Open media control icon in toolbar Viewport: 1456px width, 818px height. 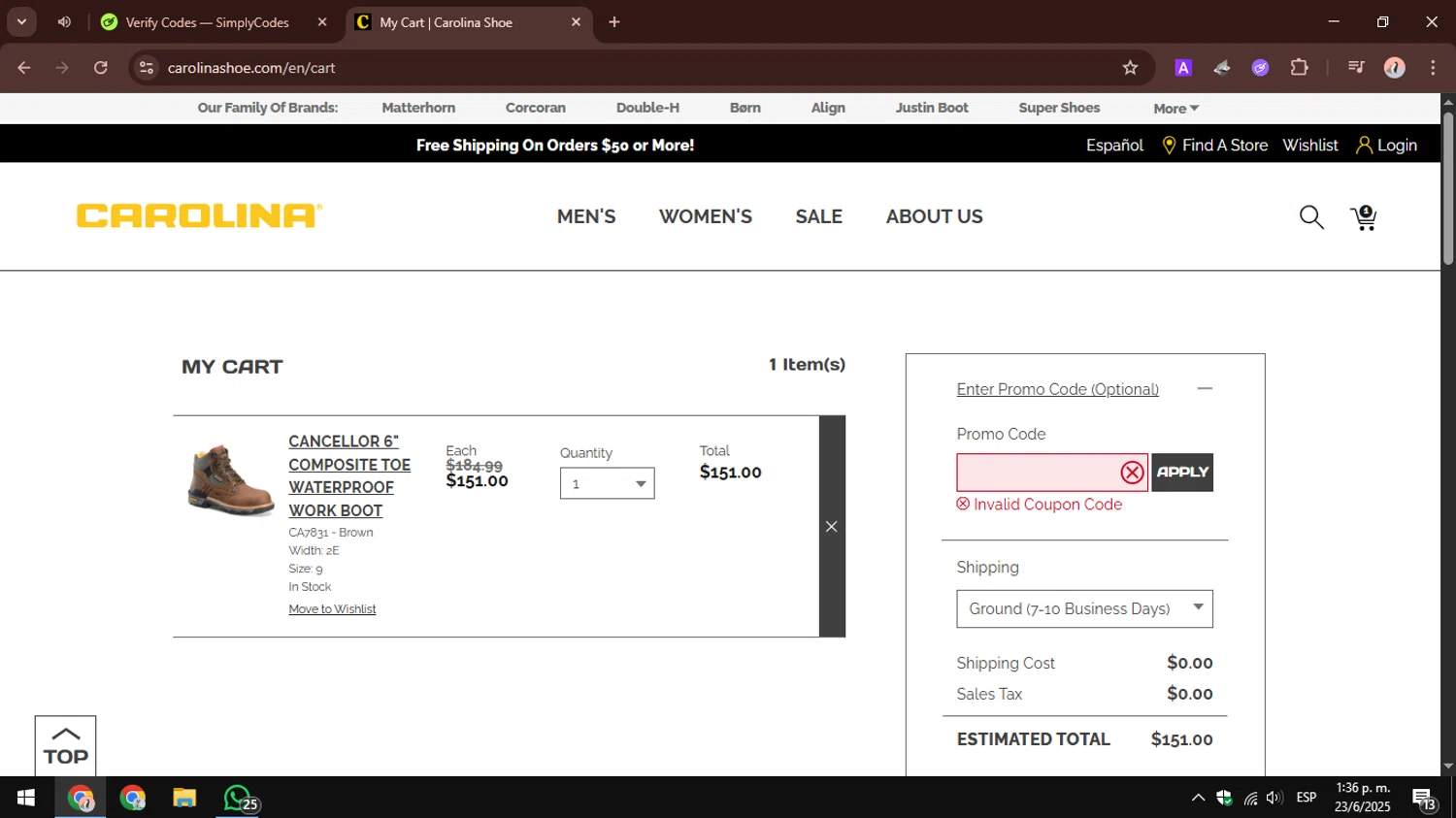1357,68
